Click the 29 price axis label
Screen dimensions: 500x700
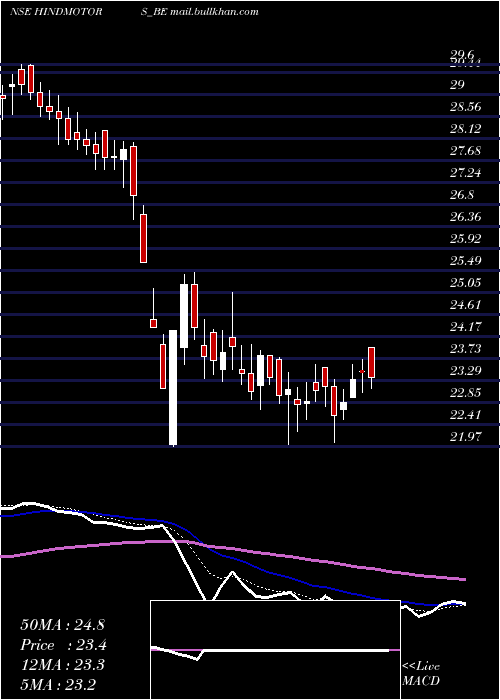[x=457, y=85]
